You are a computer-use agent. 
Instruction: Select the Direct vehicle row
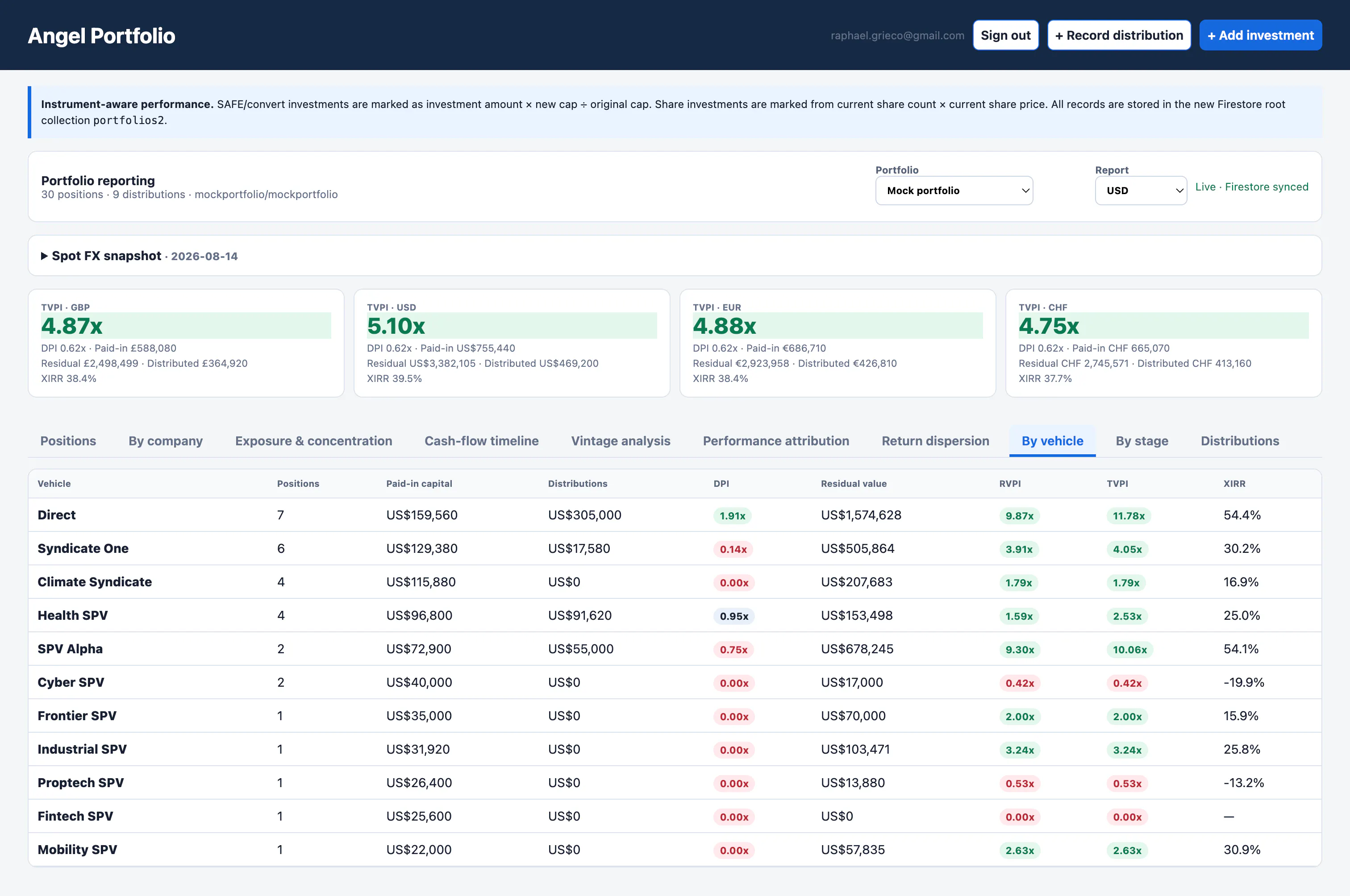point(675,515)
